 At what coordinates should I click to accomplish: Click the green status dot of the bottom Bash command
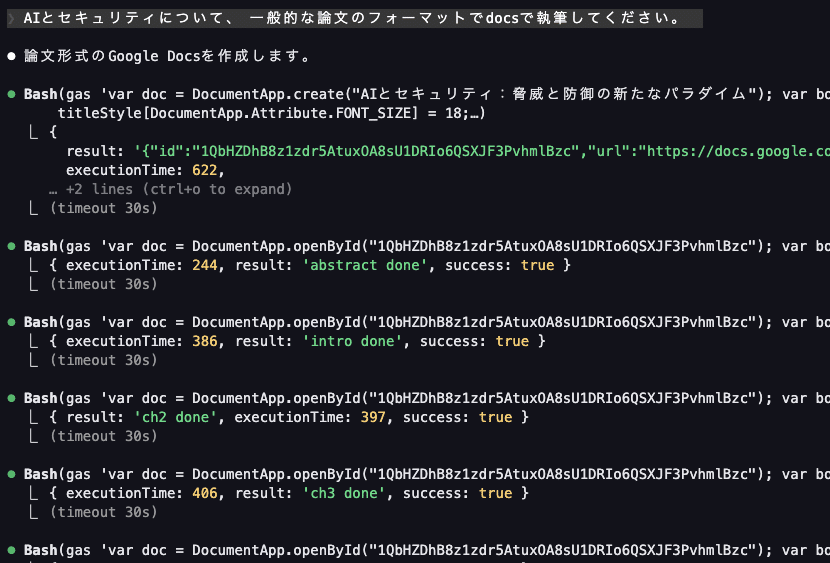tap(11, 550)
